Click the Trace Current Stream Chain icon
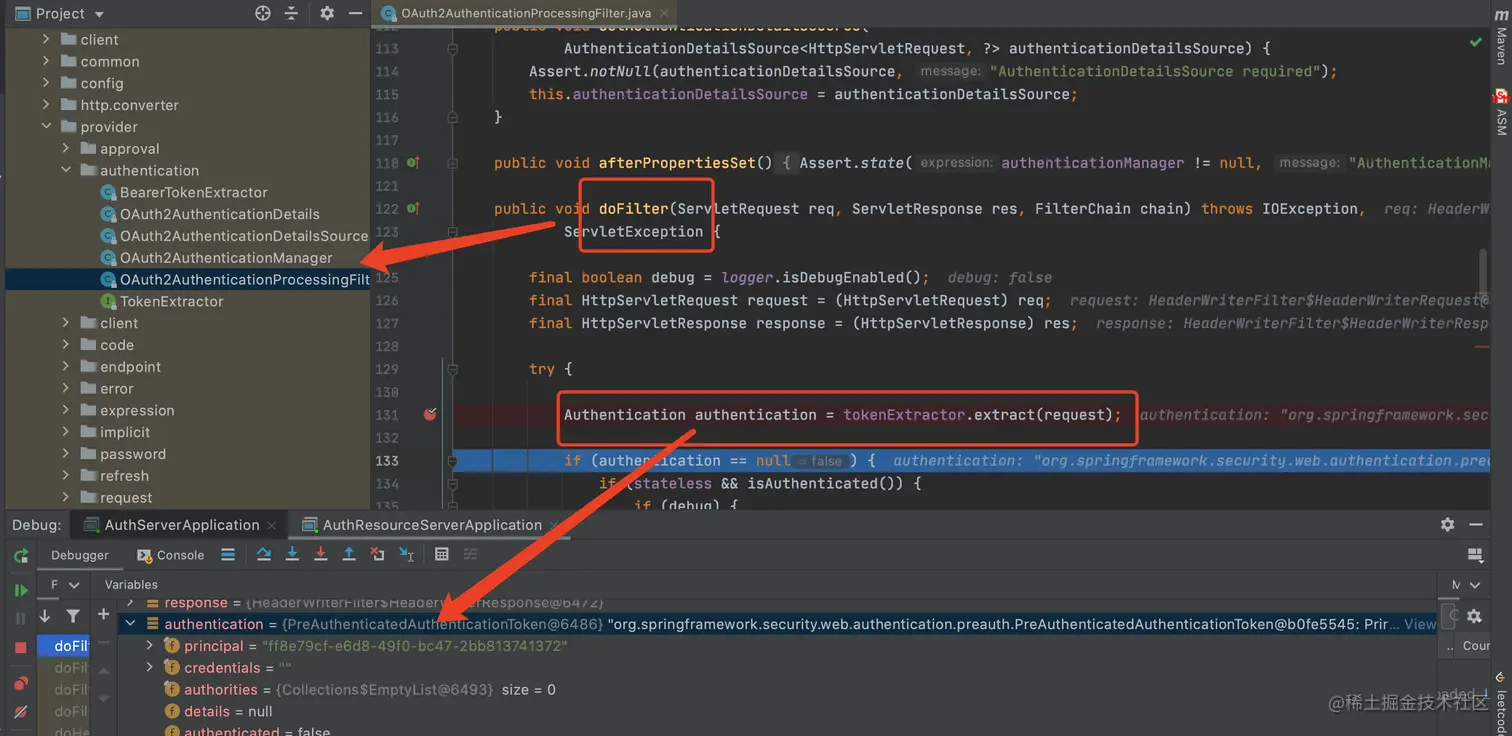Viewport: 1512px width, 736px height. click(470, 555)
